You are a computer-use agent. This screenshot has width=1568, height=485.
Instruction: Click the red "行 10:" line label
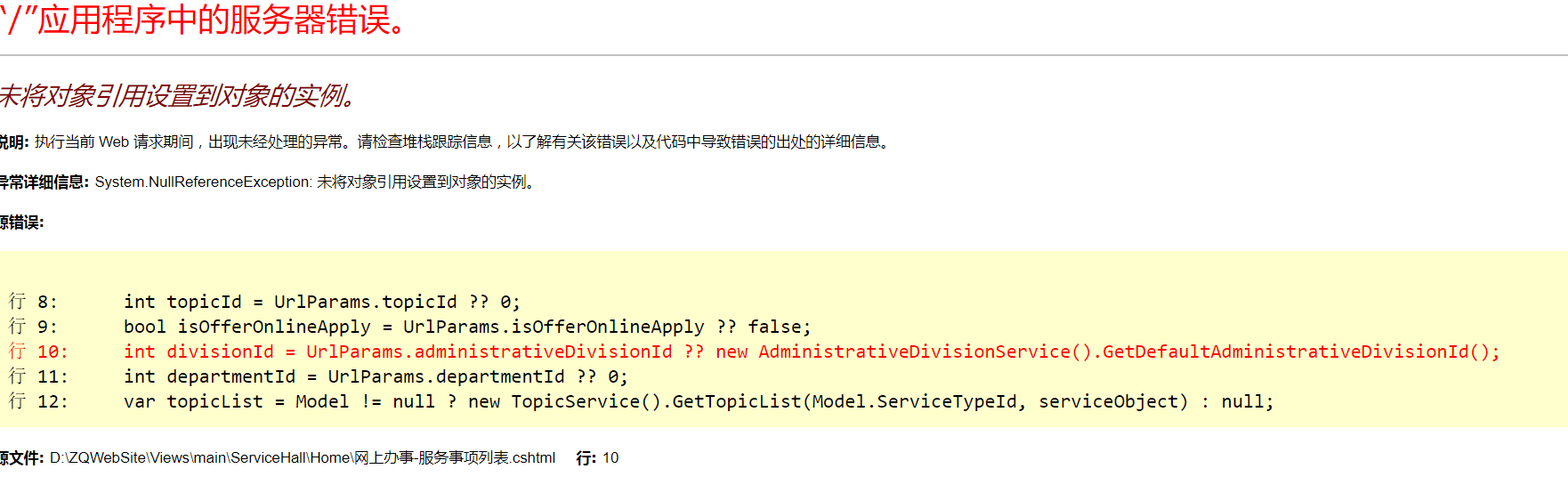pos(38,352)
